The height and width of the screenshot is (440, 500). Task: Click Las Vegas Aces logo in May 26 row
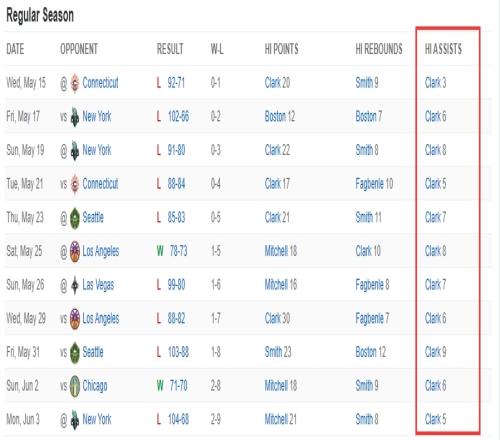click(75, 285)
